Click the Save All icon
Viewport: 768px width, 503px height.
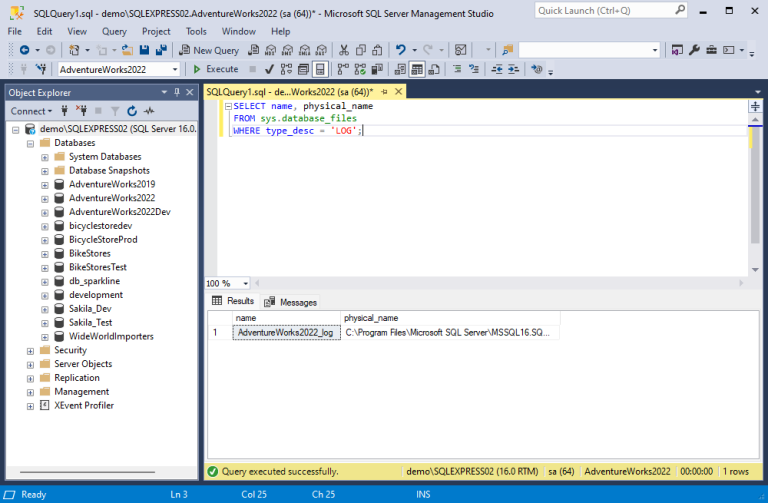(161, 50)
